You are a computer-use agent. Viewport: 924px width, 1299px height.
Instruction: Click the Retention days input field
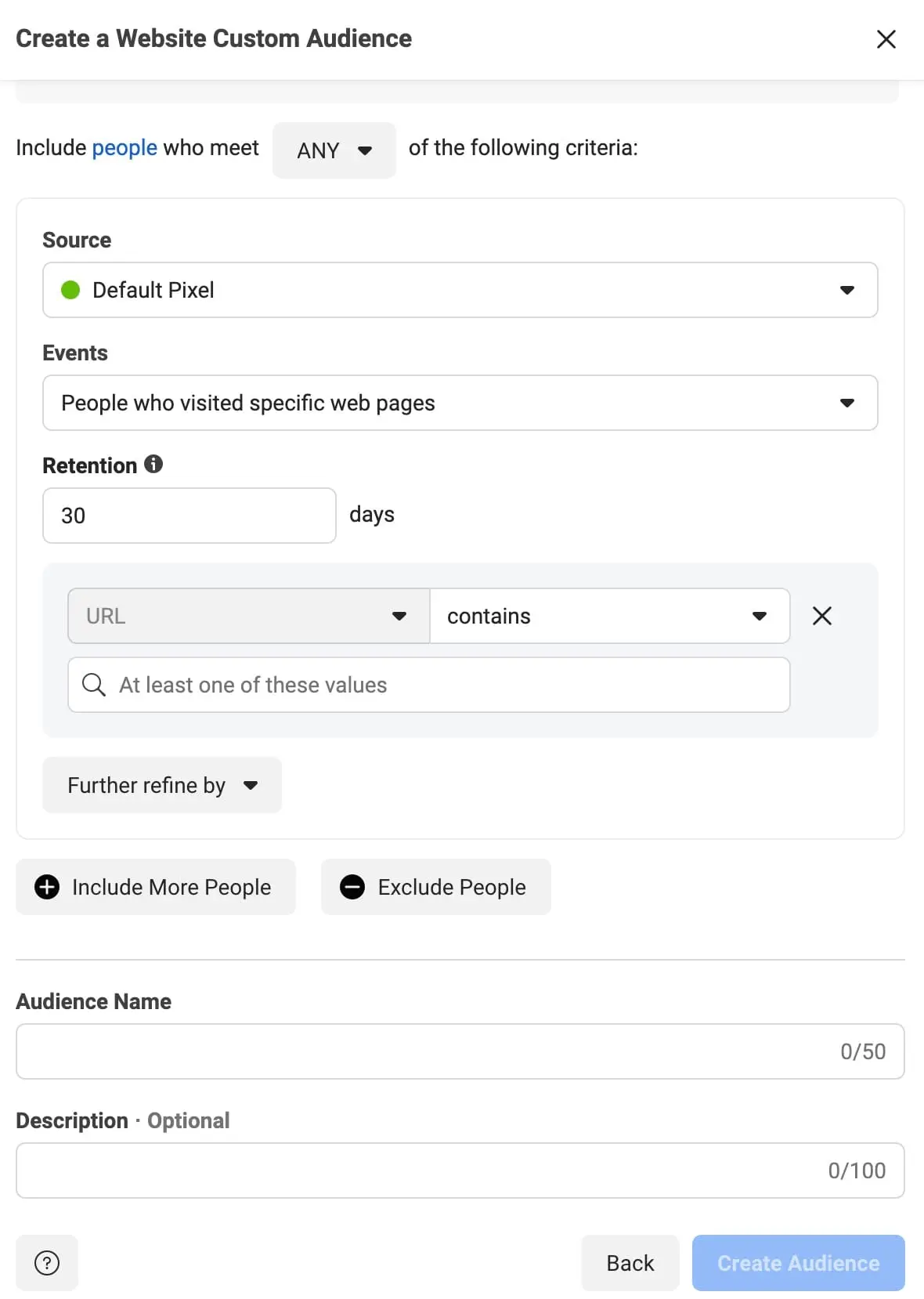(189, 516)
